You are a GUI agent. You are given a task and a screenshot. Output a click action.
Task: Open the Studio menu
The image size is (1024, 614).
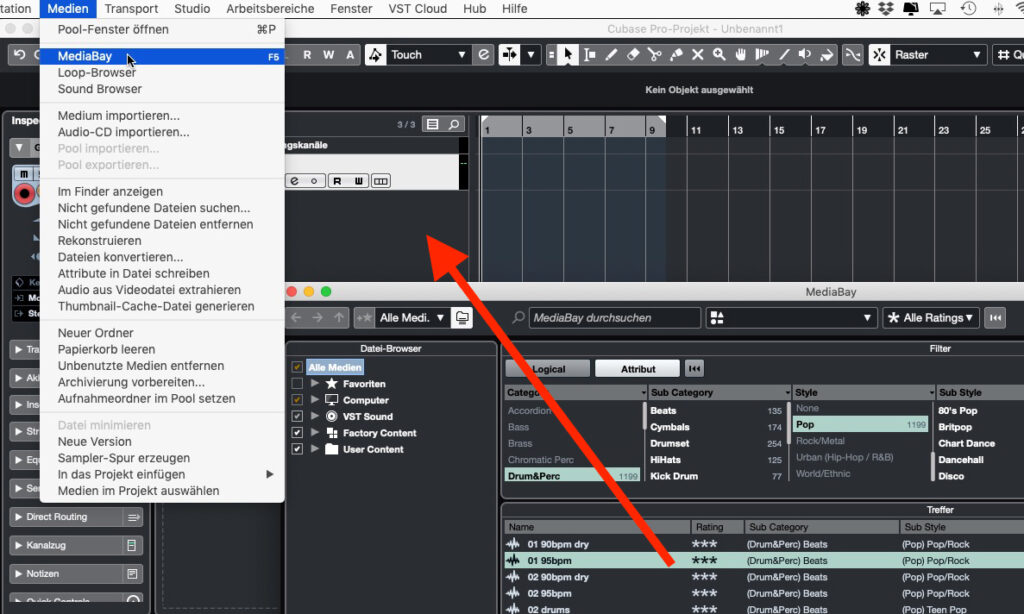(x=192, y=8)
